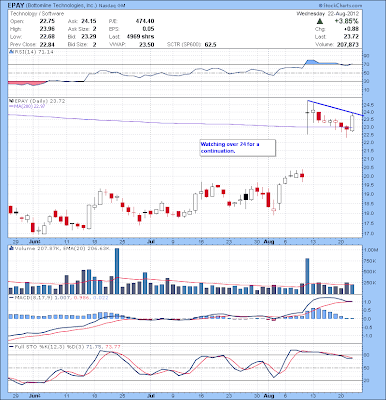
Task: Click the latest white candlestick near 24
Action: click(352, 123)
